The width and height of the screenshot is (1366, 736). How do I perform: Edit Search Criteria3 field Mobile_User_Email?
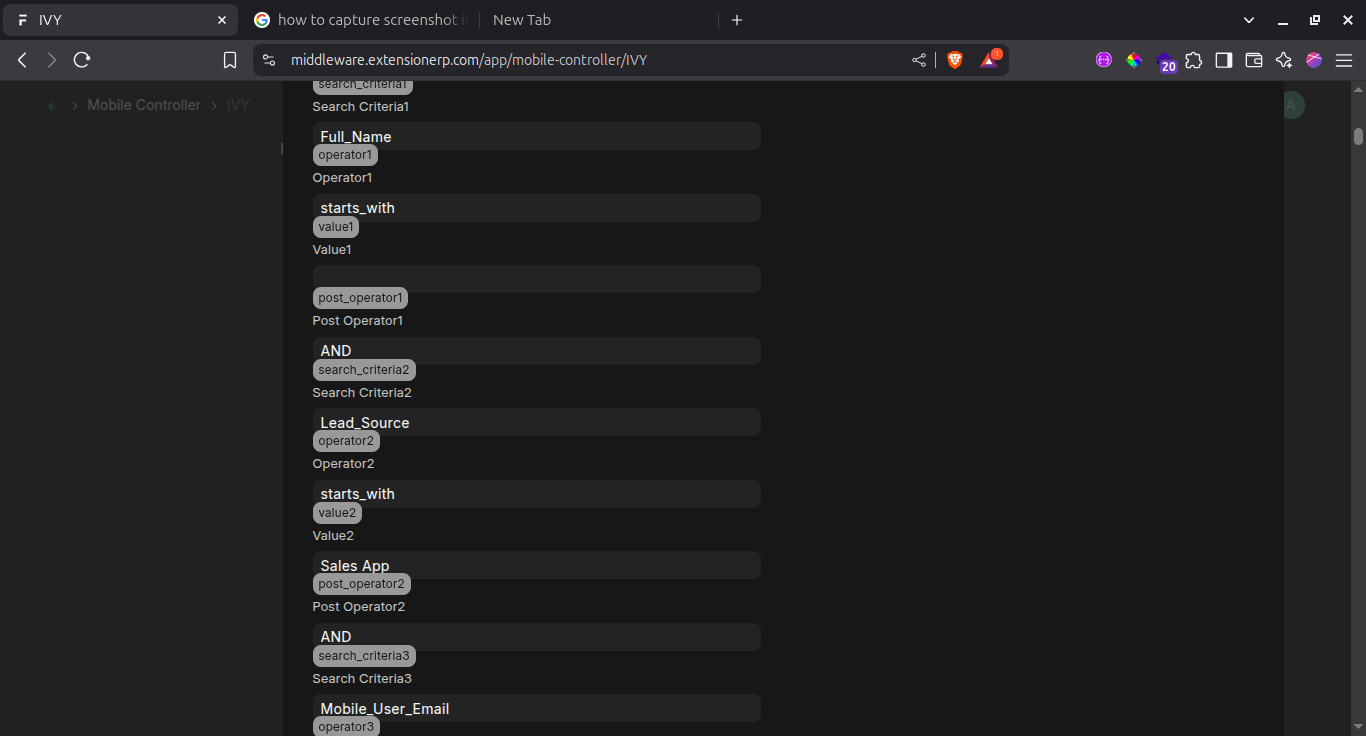point(537,708)
